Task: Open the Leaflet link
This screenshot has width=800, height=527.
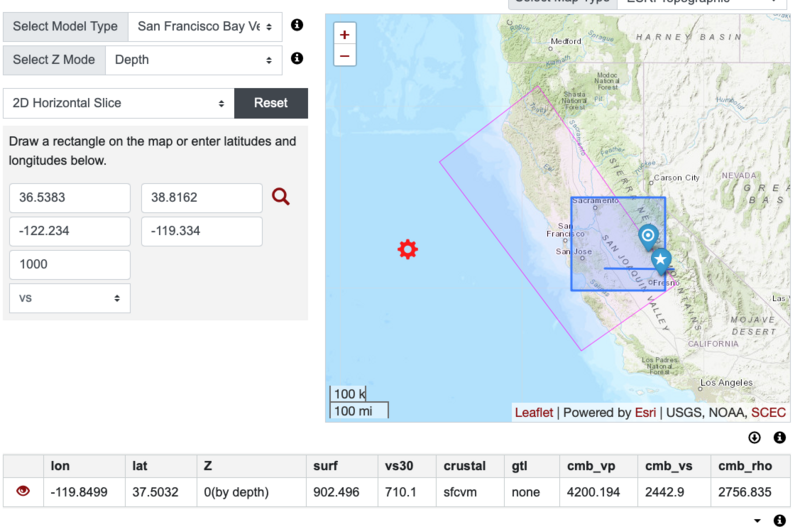Action: tap(534, 413)
